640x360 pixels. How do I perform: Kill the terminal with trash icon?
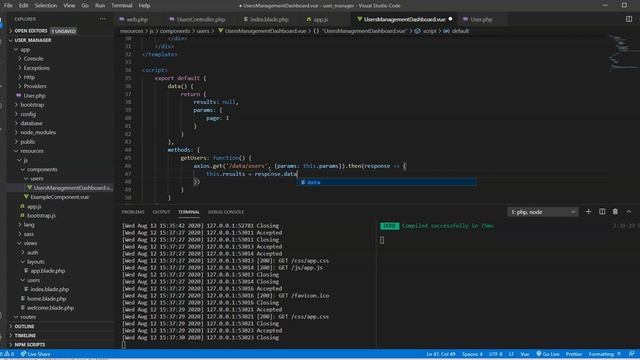point(615,211)
